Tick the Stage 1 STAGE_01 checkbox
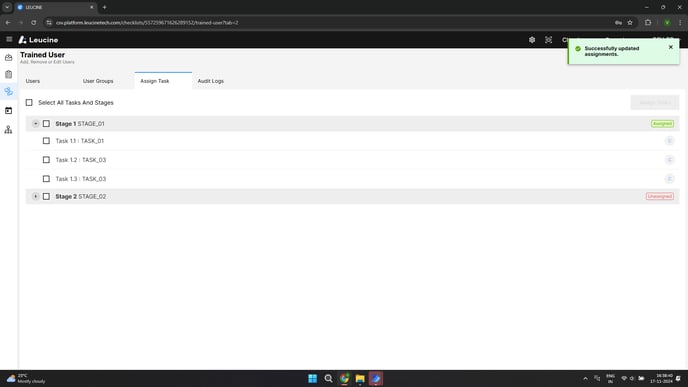 point(46,124)
